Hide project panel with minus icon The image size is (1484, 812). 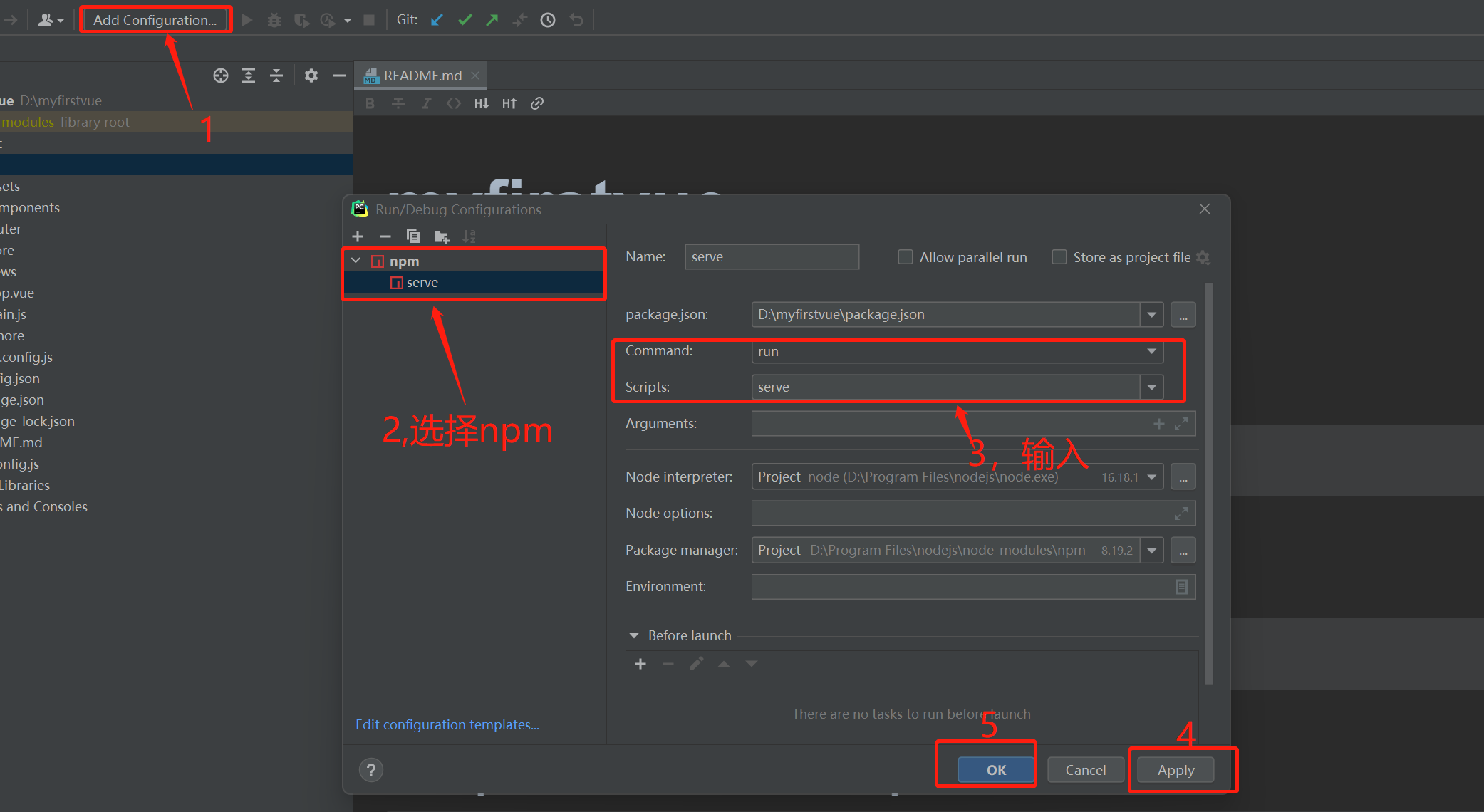click(339, 76)
